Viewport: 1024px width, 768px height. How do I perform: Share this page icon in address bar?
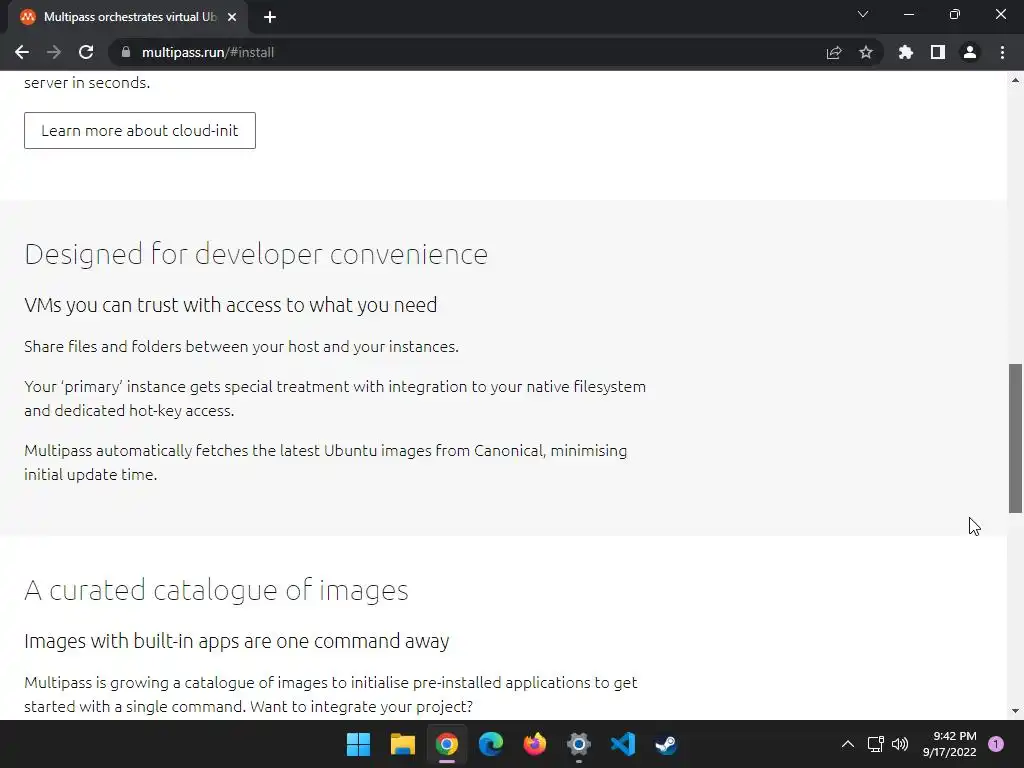(834, 52)
